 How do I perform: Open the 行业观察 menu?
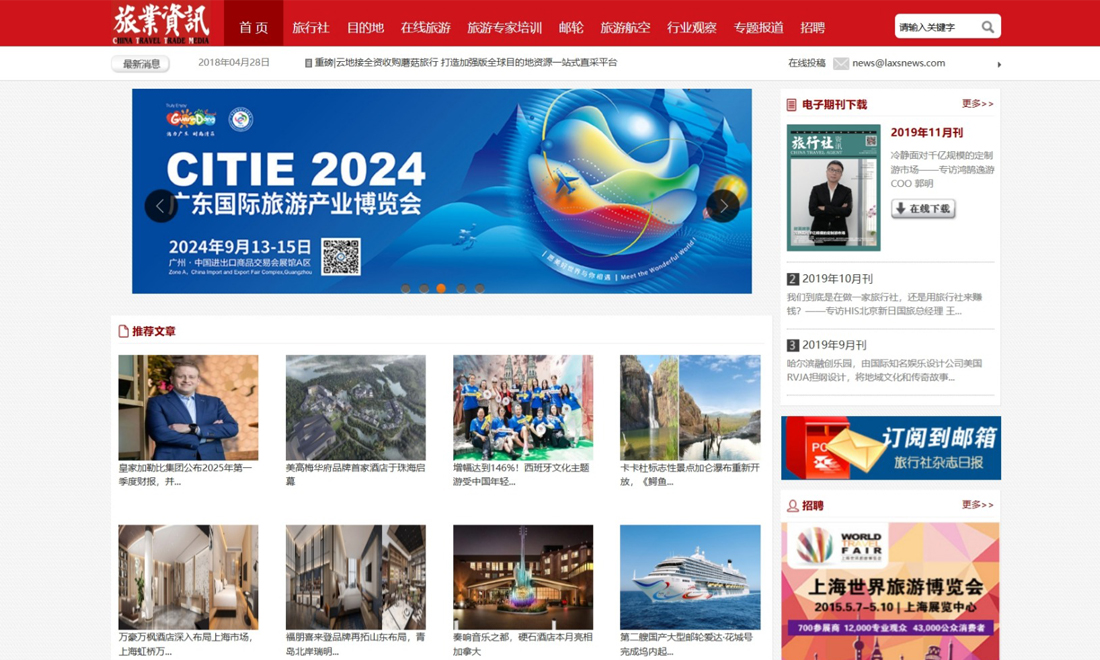pos(692,28)
